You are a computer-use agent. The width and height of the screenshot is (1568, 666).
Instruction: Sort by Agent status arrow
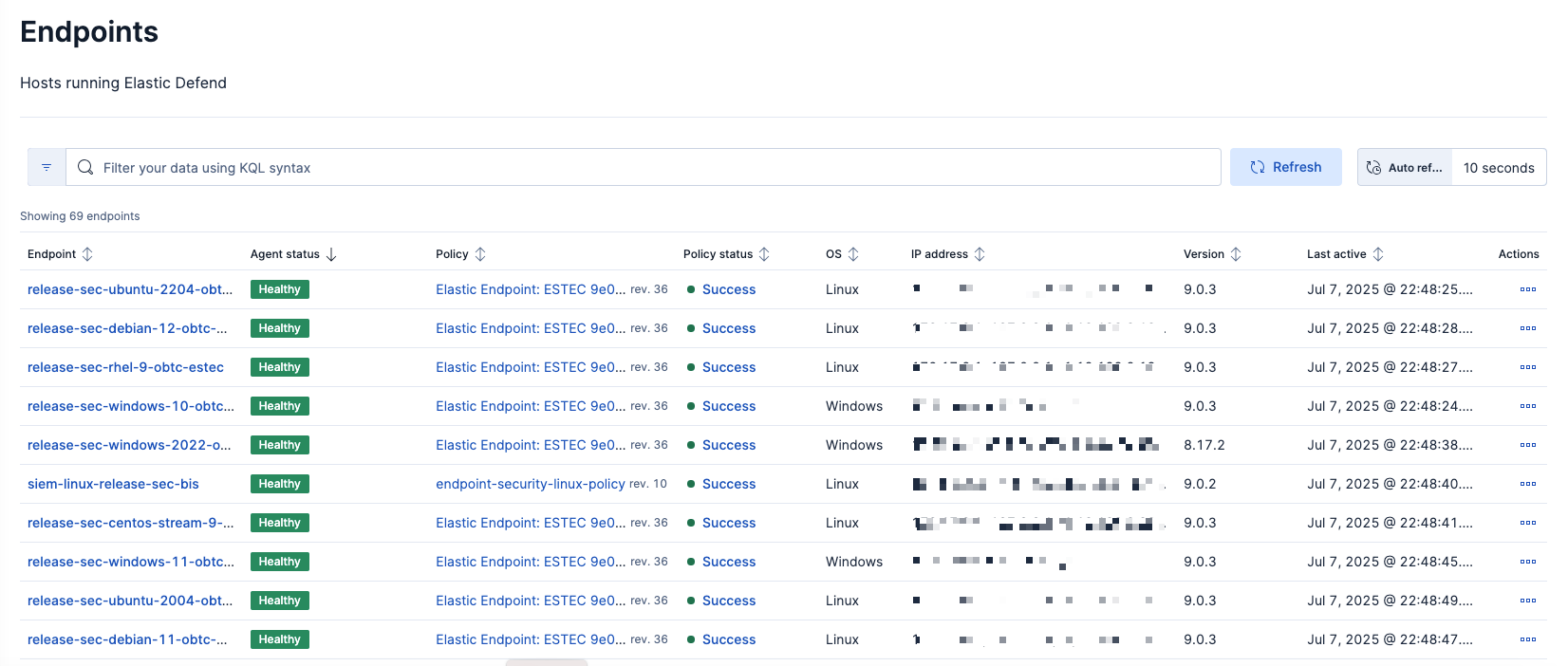pos(331,254)
